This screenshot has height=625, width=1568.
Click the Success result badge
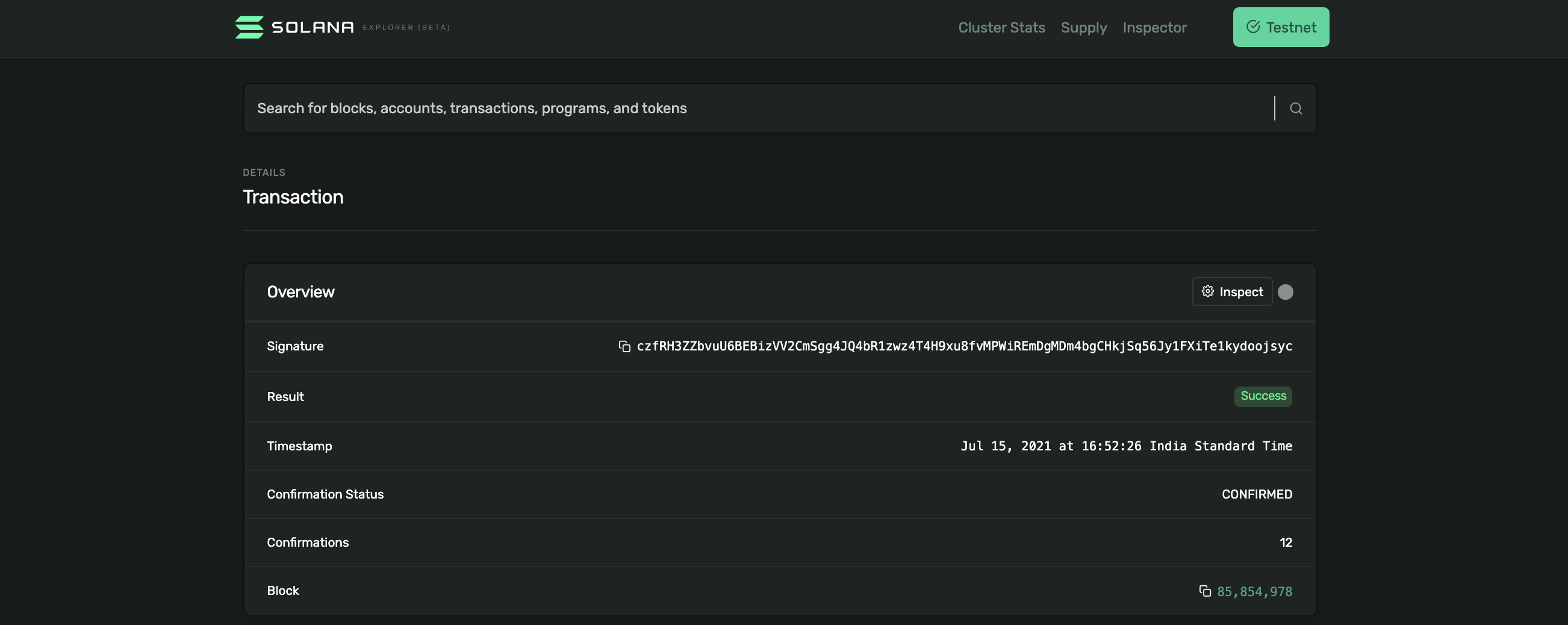point(1263,396)
